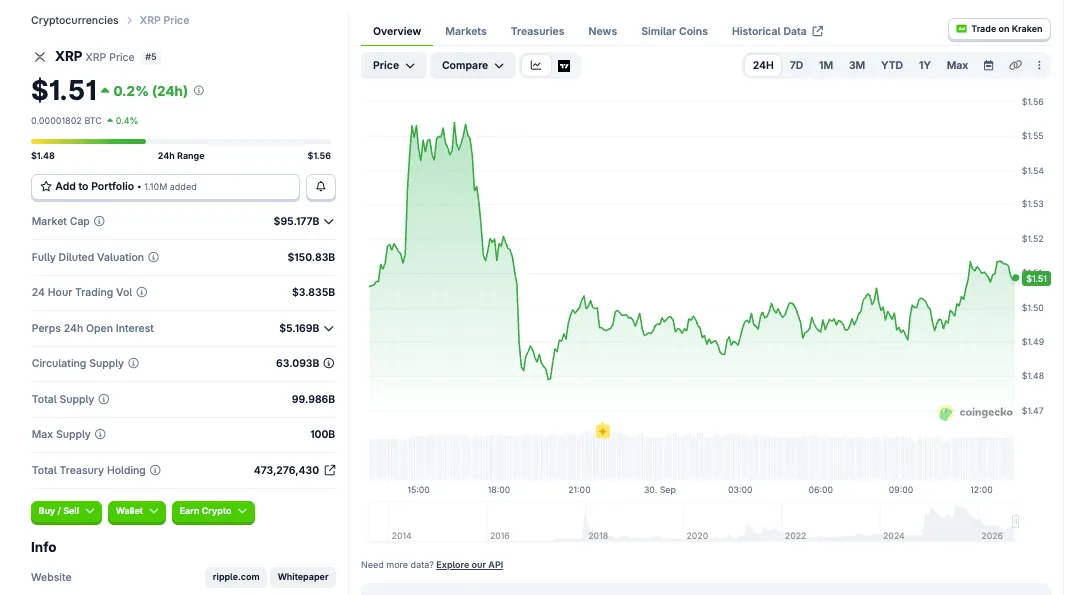Open the Historical Data tab

tap(777, 31)
